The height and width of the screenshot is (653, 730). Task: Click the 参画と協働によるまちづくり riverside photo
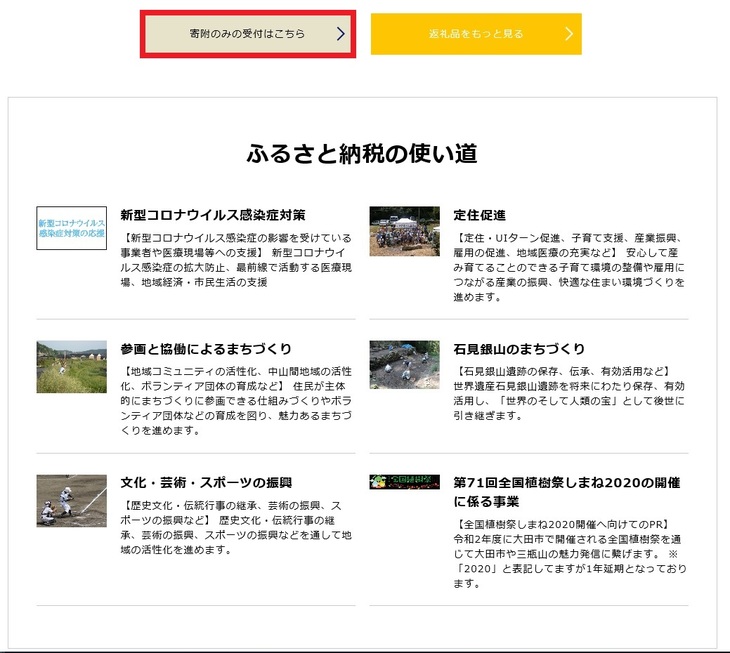(x=71, y=366)
